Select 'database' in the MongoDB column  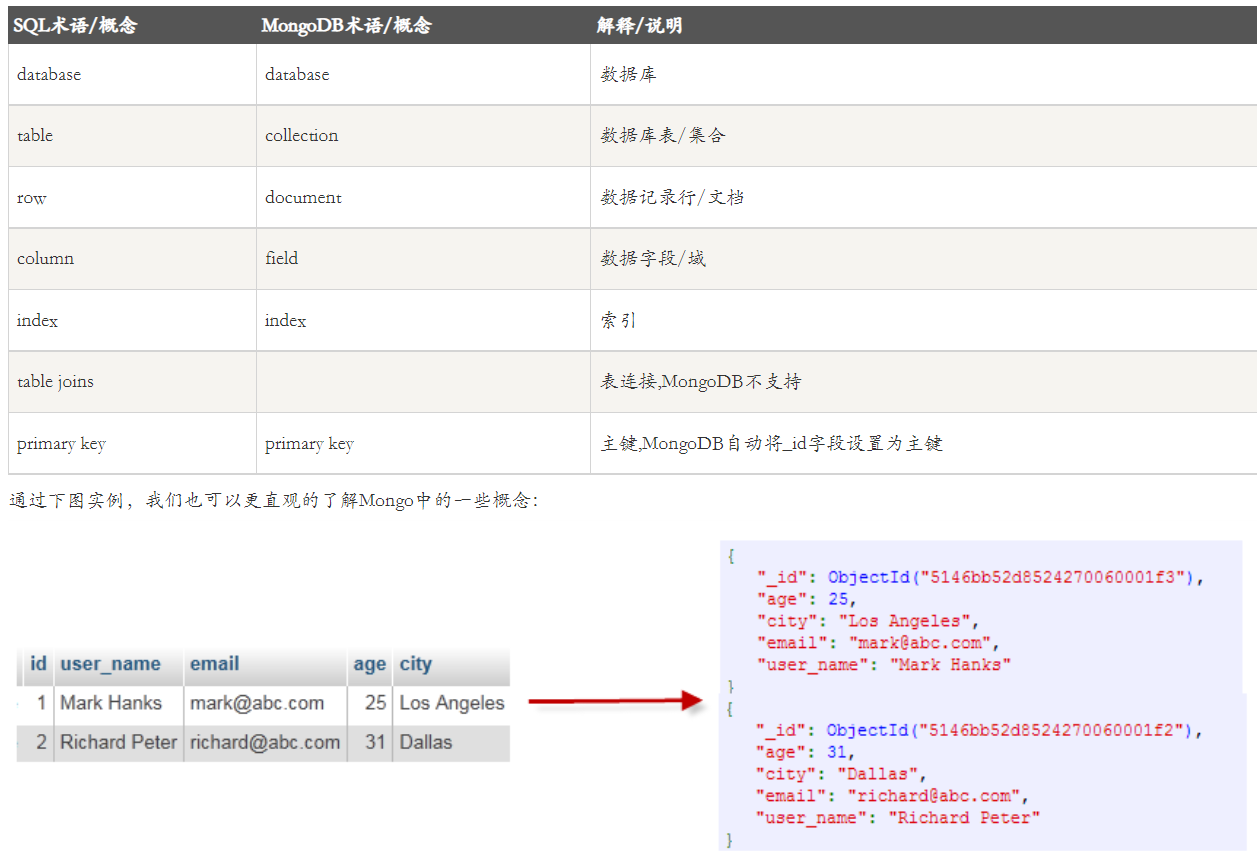[x=424, y=74]
